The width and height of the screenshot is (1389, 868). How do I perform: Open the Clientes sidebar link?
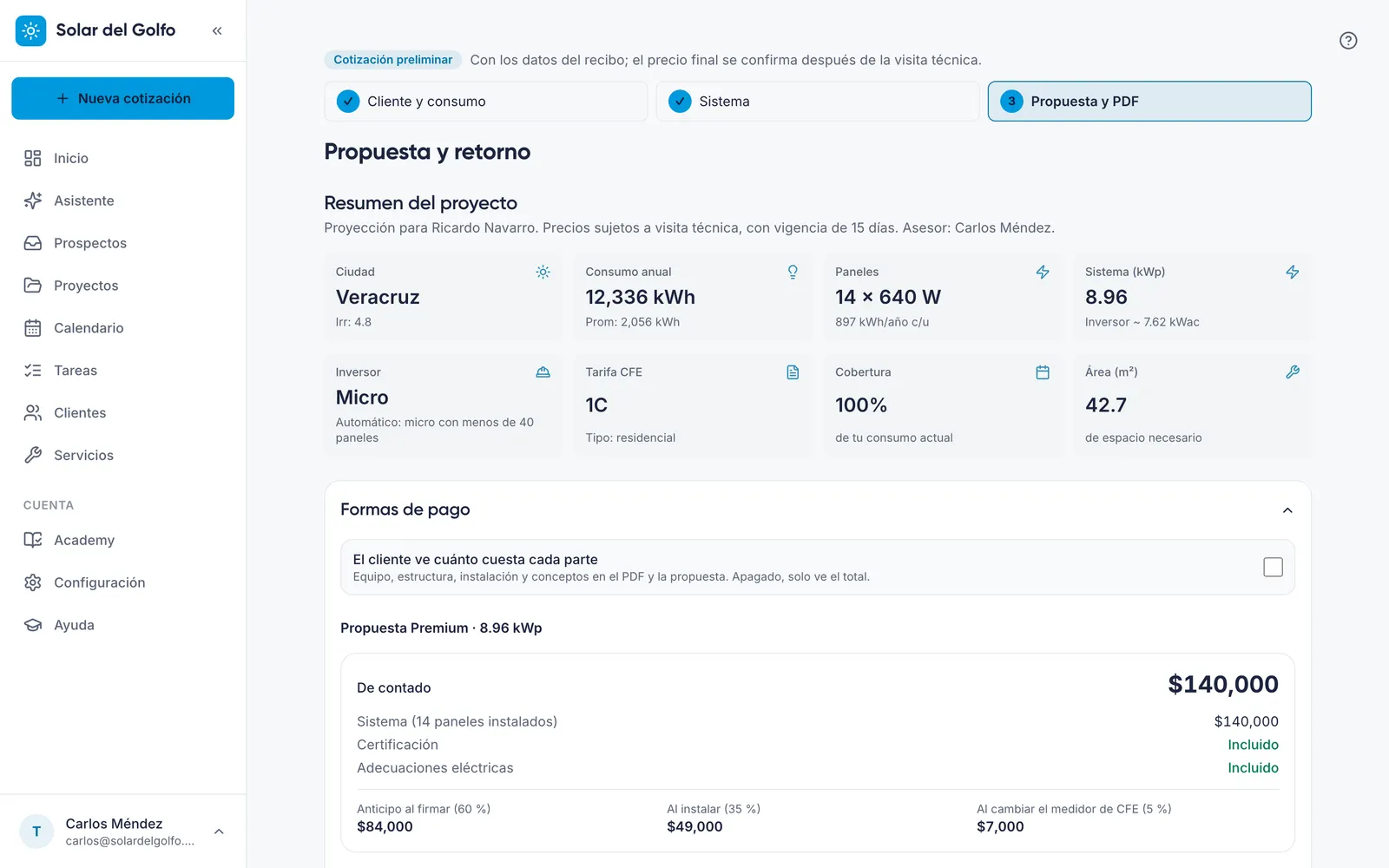pos(123,413)
